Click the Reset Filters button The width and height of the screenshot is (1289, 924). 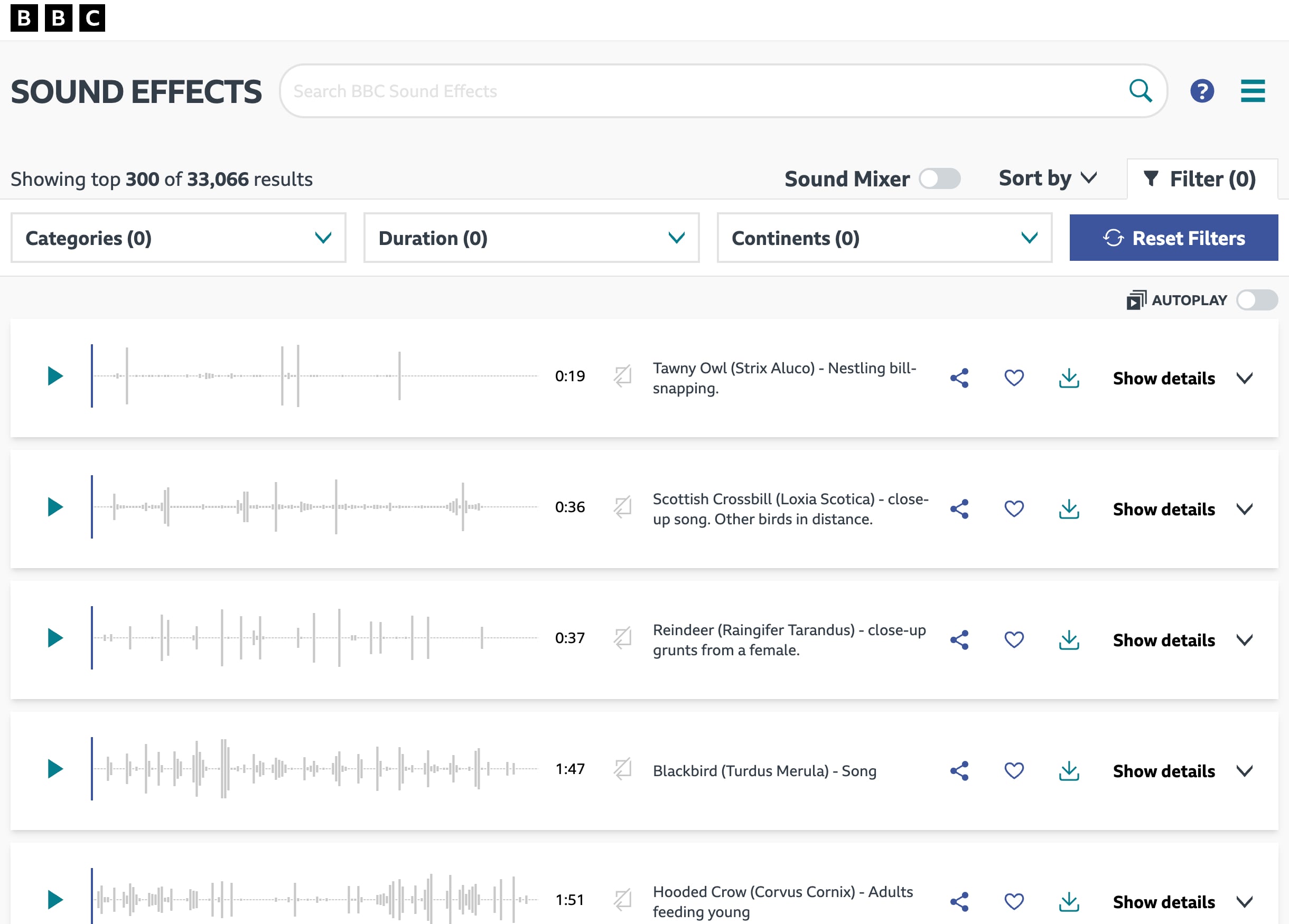click(1174, 238)
